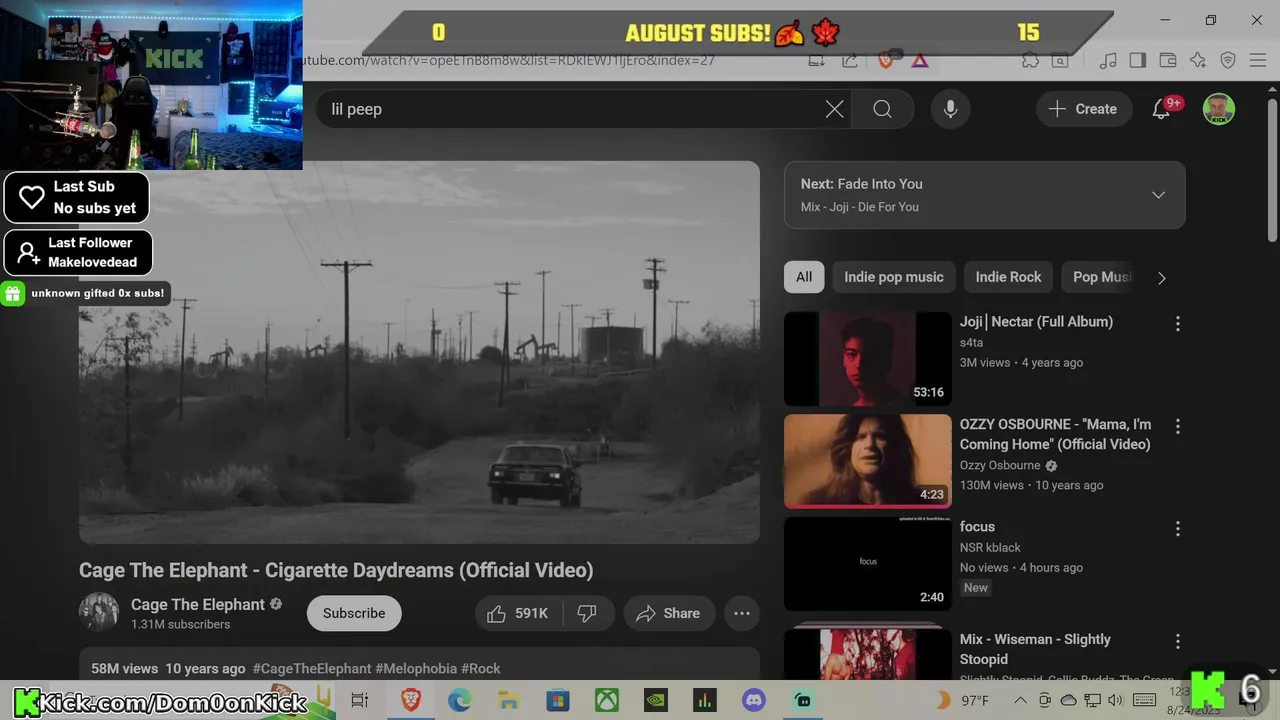This screenshot has width=1280, height=720.
Task: Open options for Joji Nectar video
Action: 1177,323
